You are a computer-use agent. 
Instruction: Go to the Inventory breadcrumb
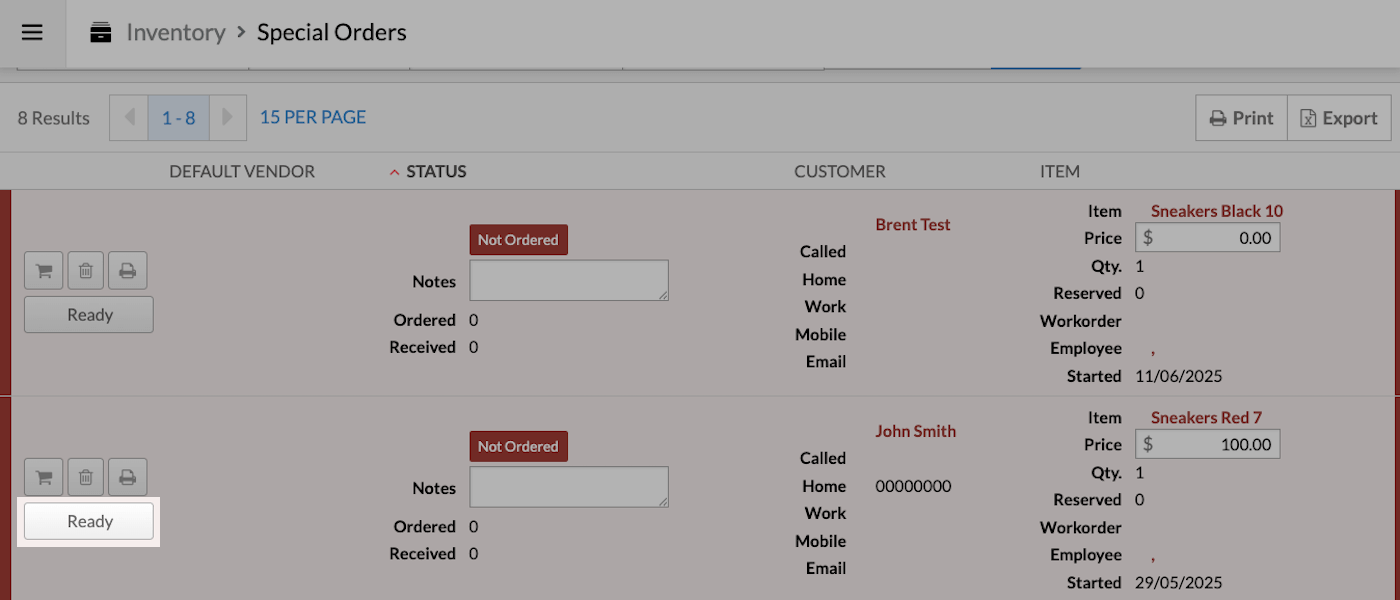[175, 32]
